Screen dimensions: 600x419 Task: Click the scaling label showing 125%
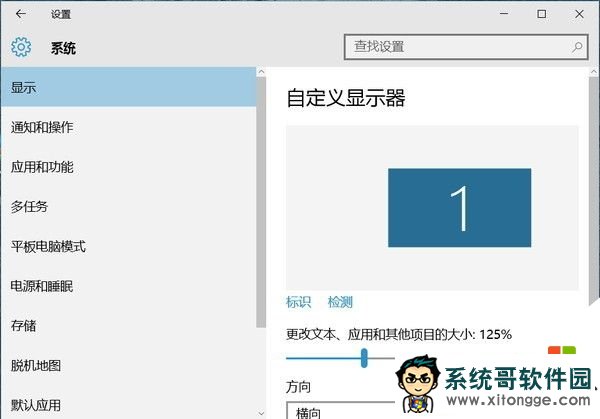pos(399,334)
